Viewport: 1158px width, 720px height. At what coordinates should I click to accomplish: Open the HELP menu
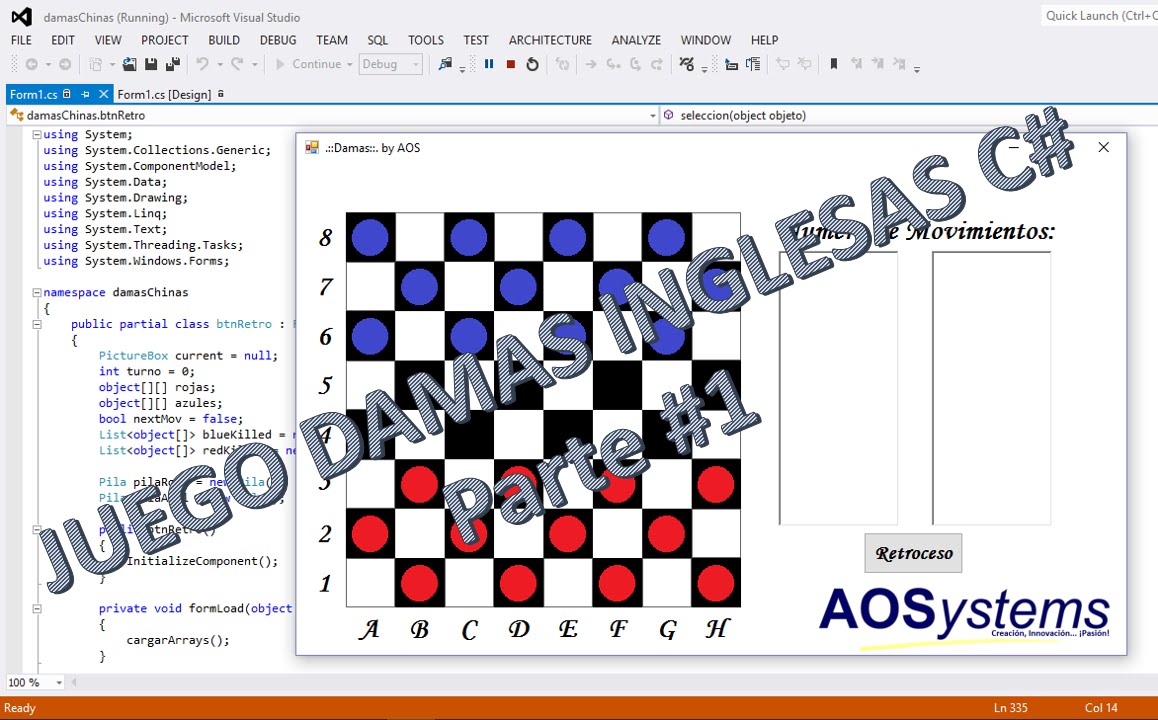(x=764, y=40)
